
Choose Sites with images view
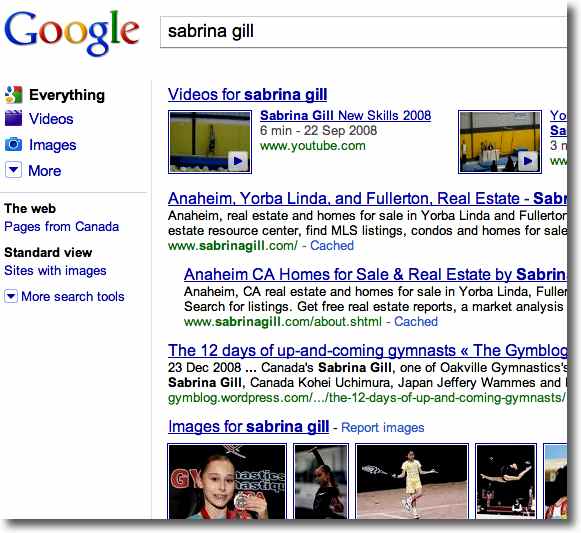[55, 271]
